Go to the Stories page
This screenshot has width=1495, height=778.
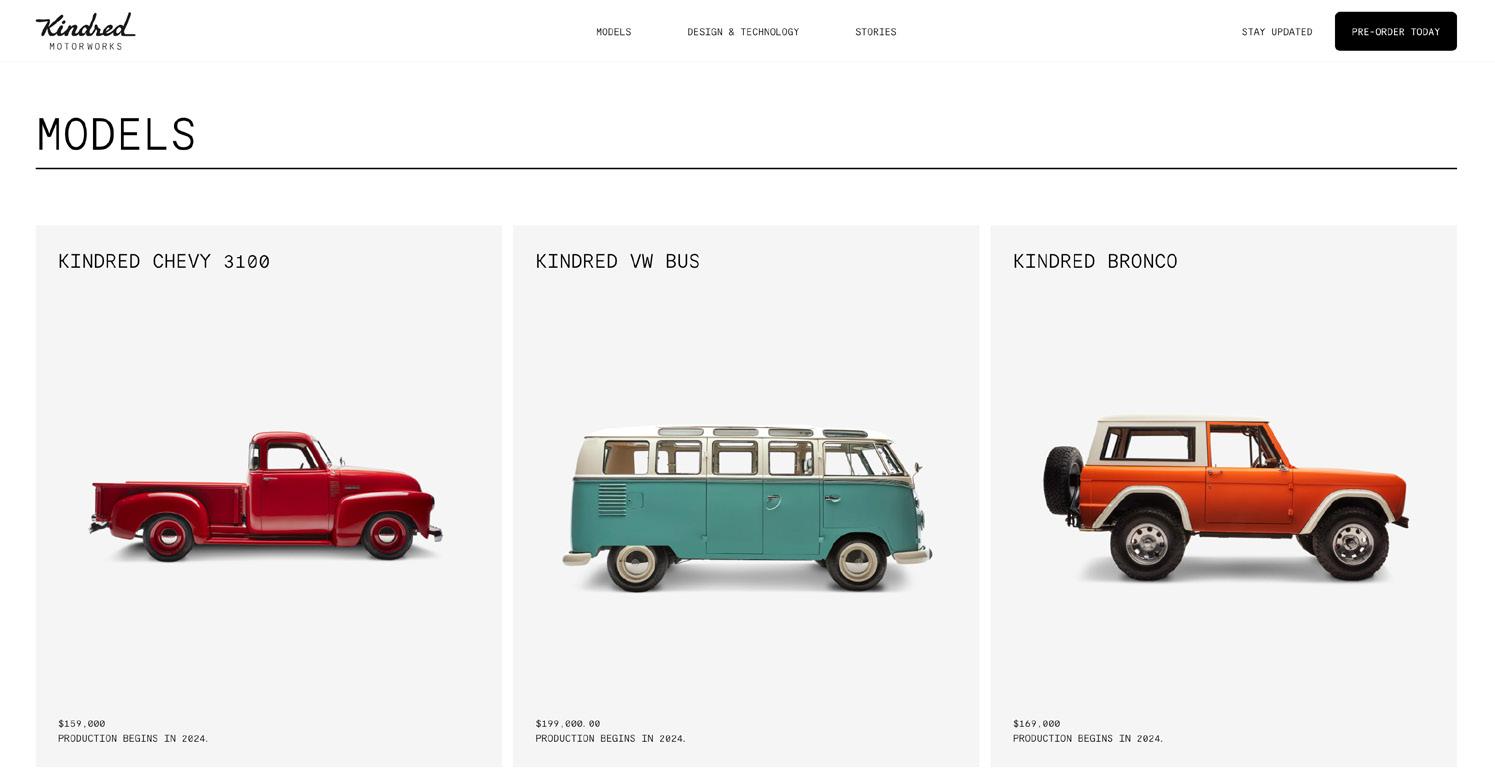click(875, 32)
